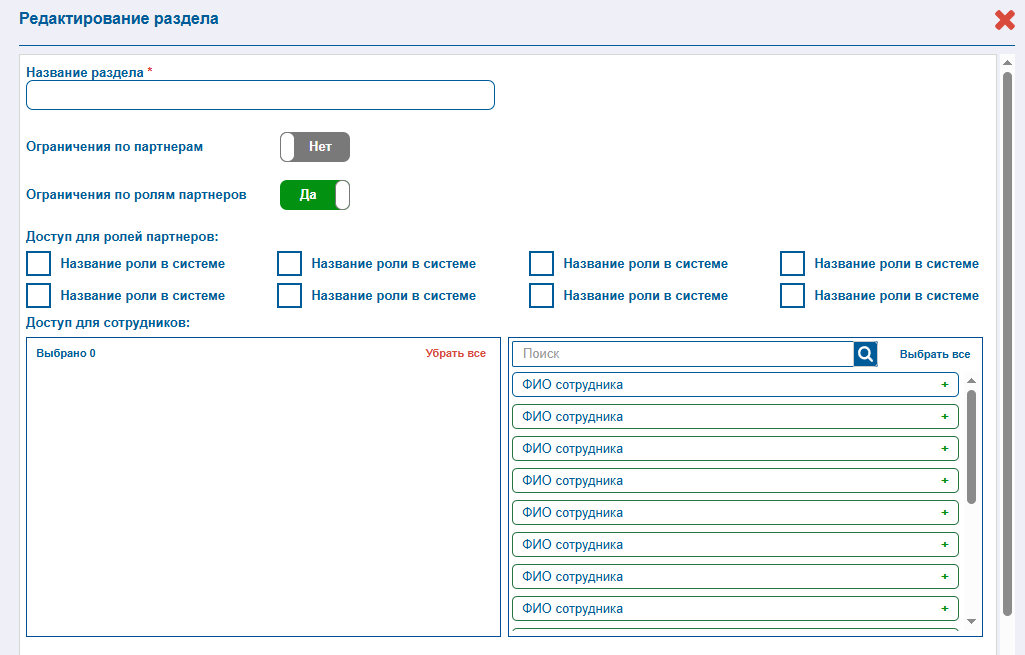The image size is (1025, 655).
Task: Check the first role checkbox in the bottom row
Action: point(39,295)
